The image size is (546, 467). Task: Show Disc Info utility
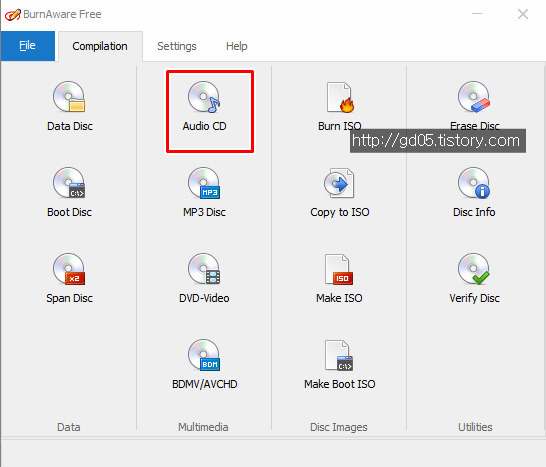coord(474,193)
